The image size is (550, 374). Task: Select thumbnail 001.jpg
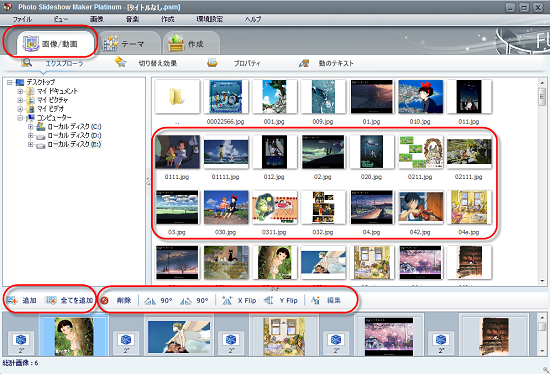click(274, 97)
